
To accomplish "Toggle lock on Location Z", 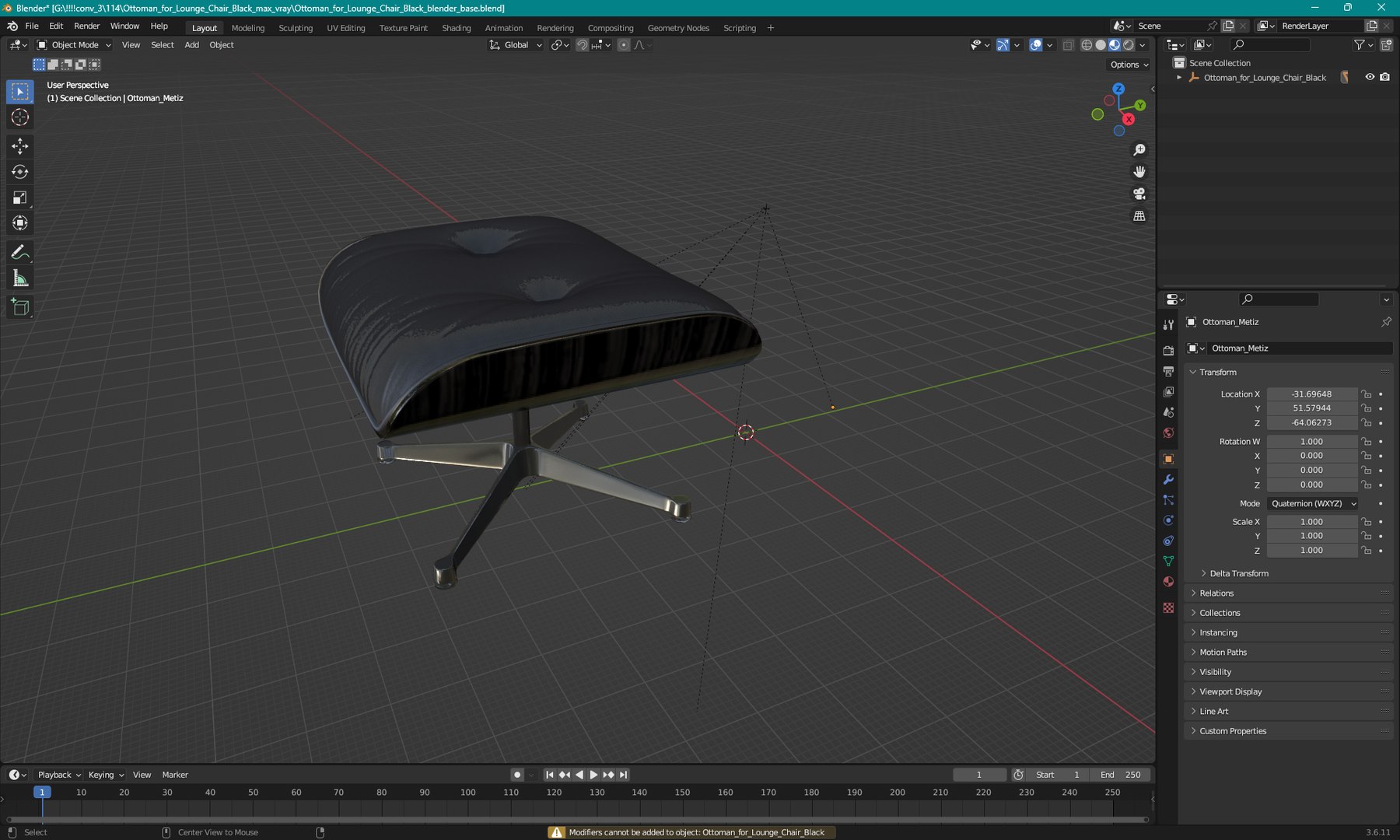I will (1367, 423).
